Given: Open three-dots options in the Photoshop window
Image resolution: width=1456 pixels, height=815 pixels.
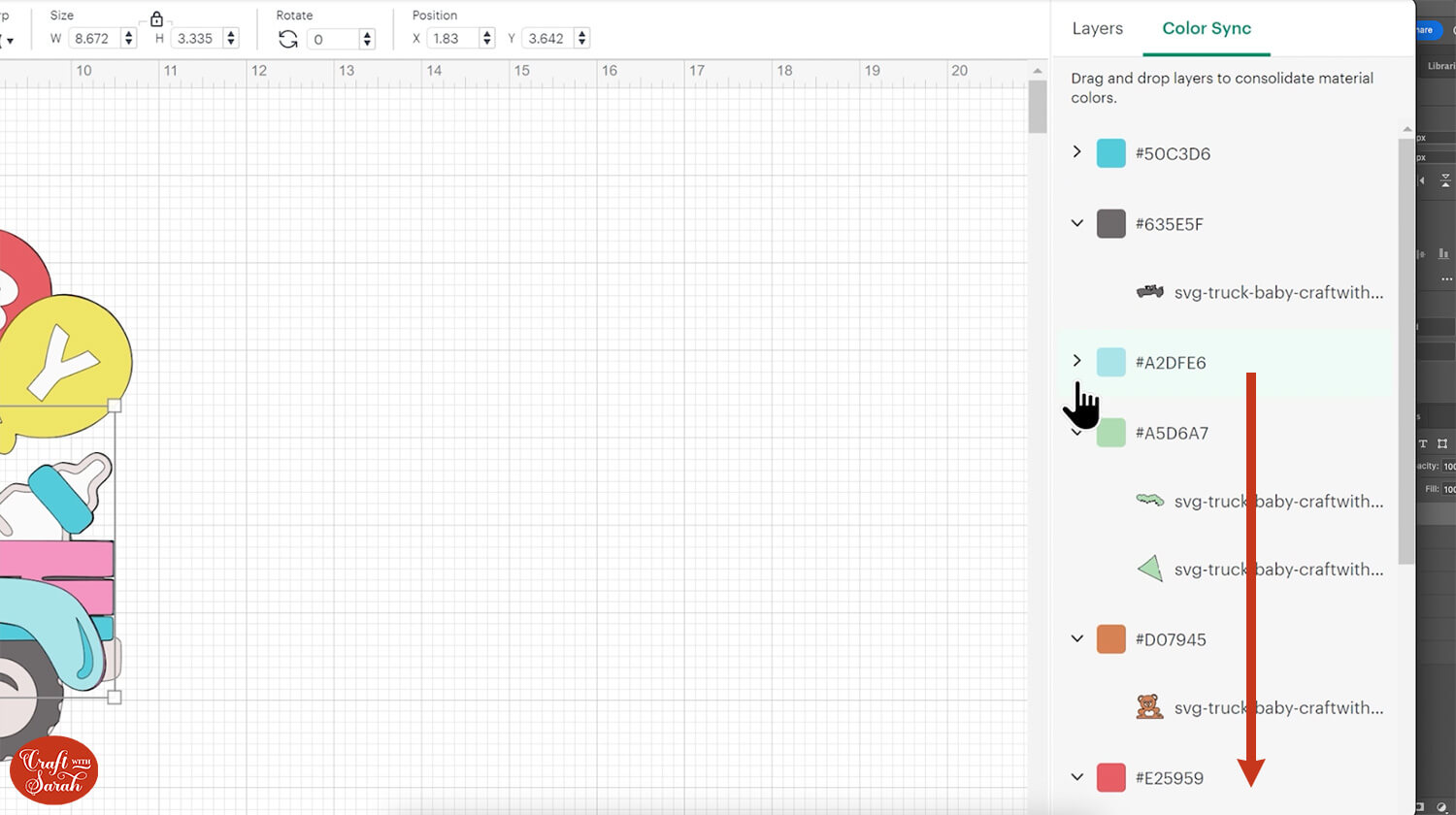Looking at the screenshot, I should 1446,279.
